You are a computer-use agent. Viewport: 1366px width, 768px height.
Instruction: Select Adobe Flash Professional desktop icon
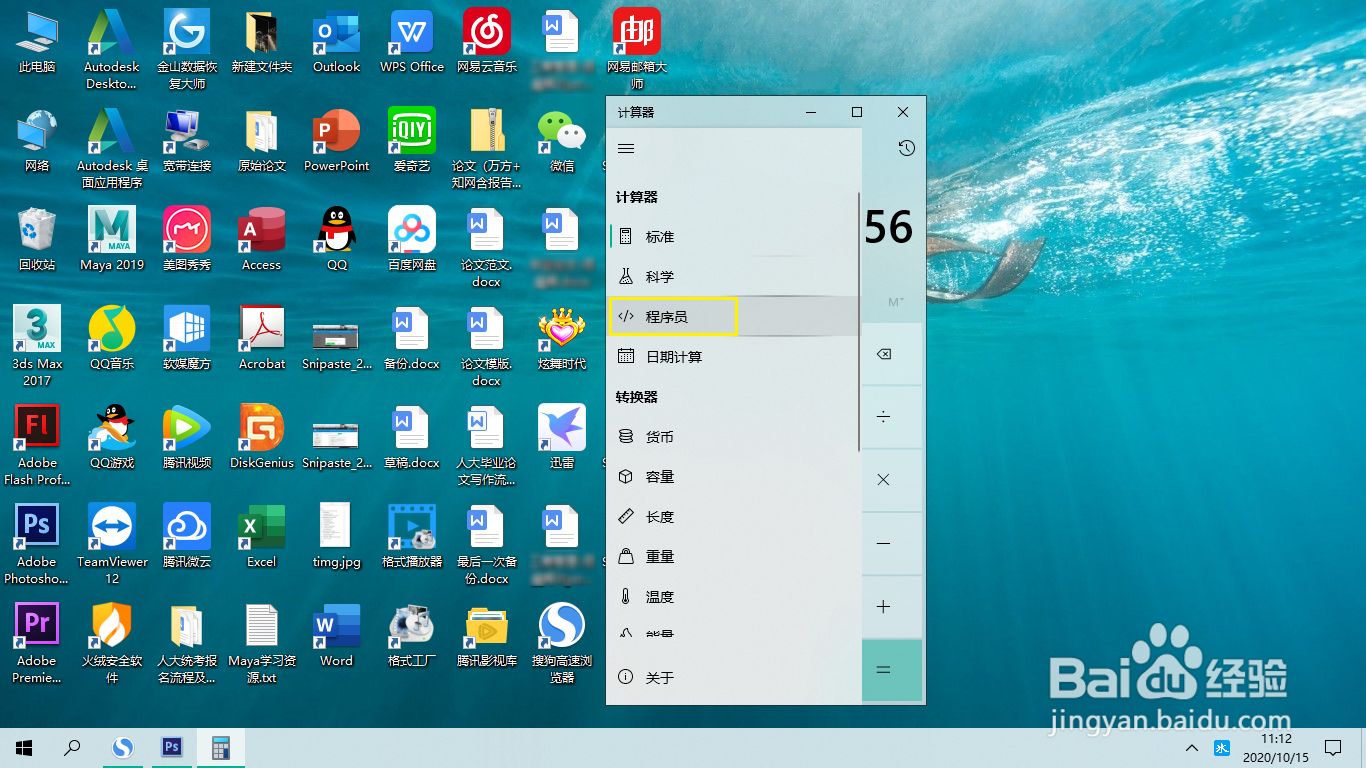click(37, 446)
